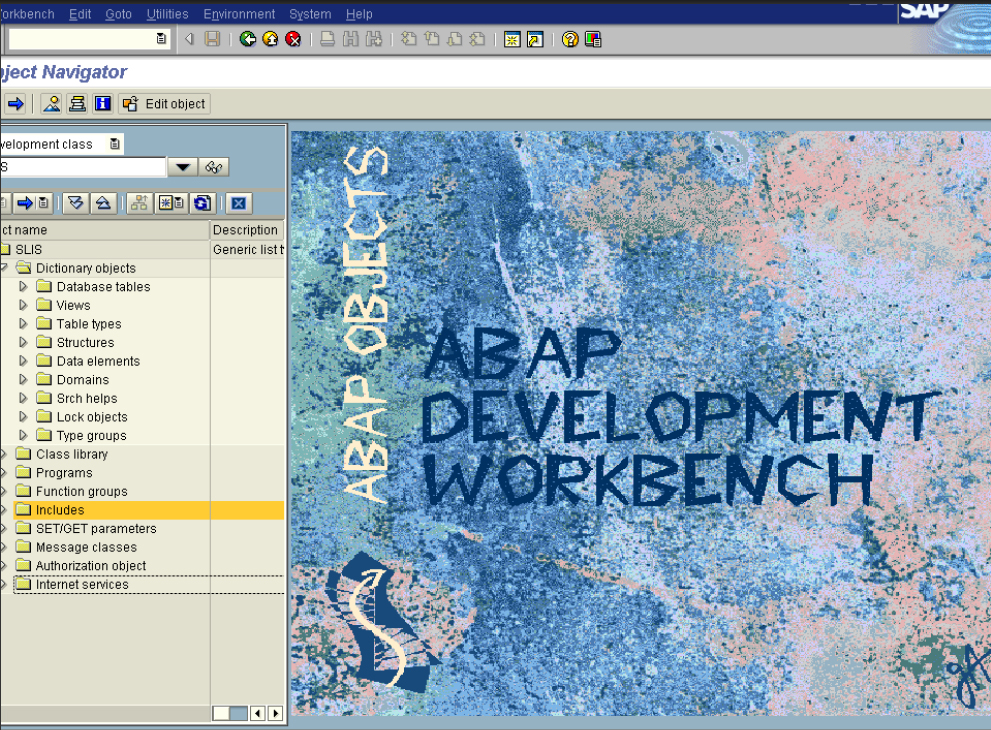Screen dimensions: 991x730
Task: Click the worklist icon left of the info icon
Action: coord(77,104)
